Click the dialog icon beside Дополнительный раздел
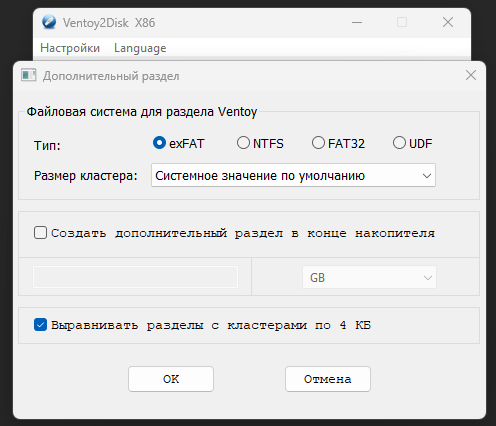The height and width of the screenshot is (426, 496). pos(28,75)
